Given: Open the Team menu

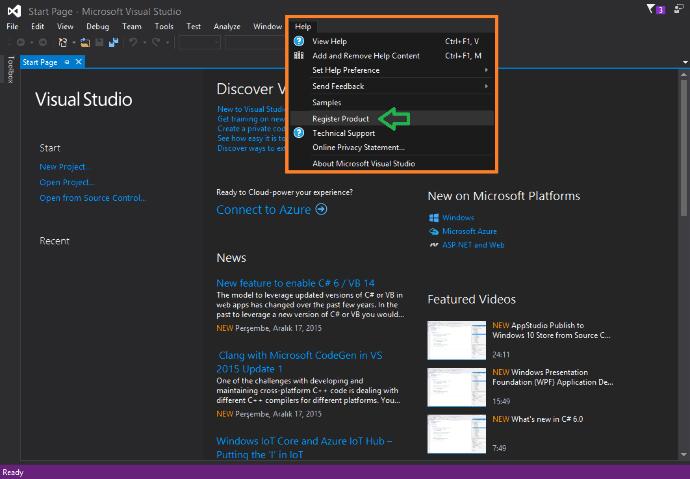Looking at the screenshot, I should tap(132, 26).
